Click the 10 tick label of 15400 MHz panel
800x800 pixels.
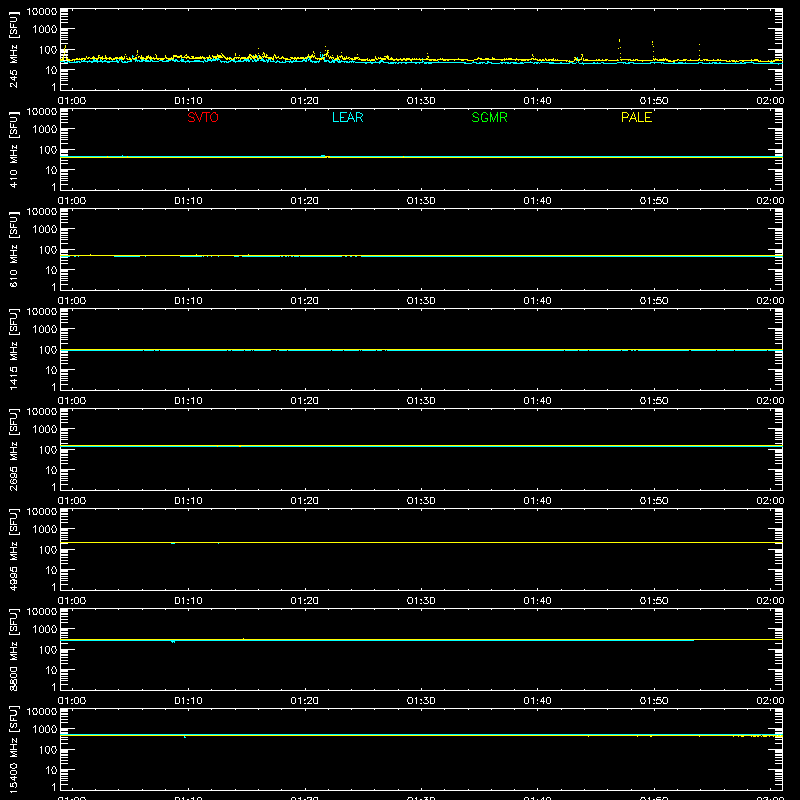coord(51,770)
